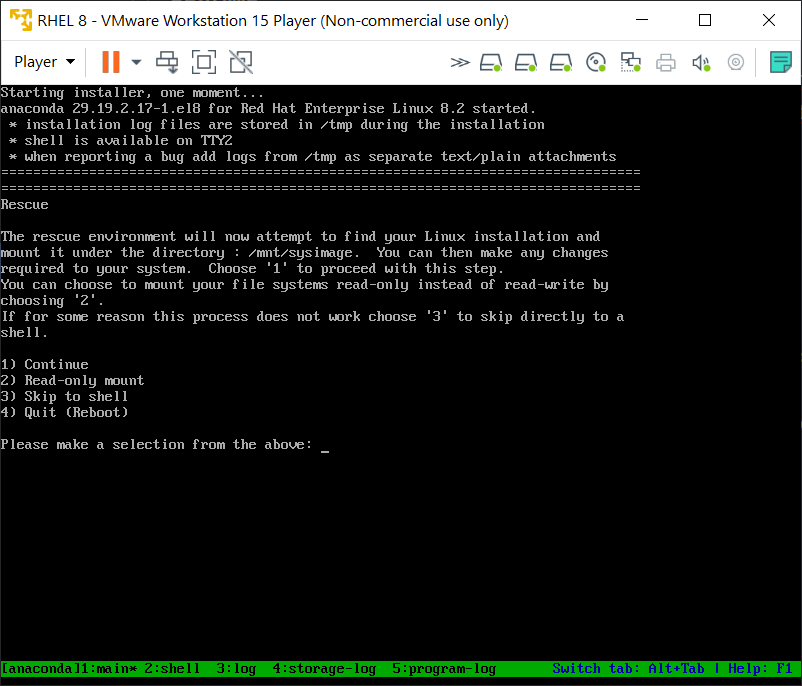Screen dimensions: 802x686
Task: Click the VMware Player title bar logo
Action: pos(20,20)
